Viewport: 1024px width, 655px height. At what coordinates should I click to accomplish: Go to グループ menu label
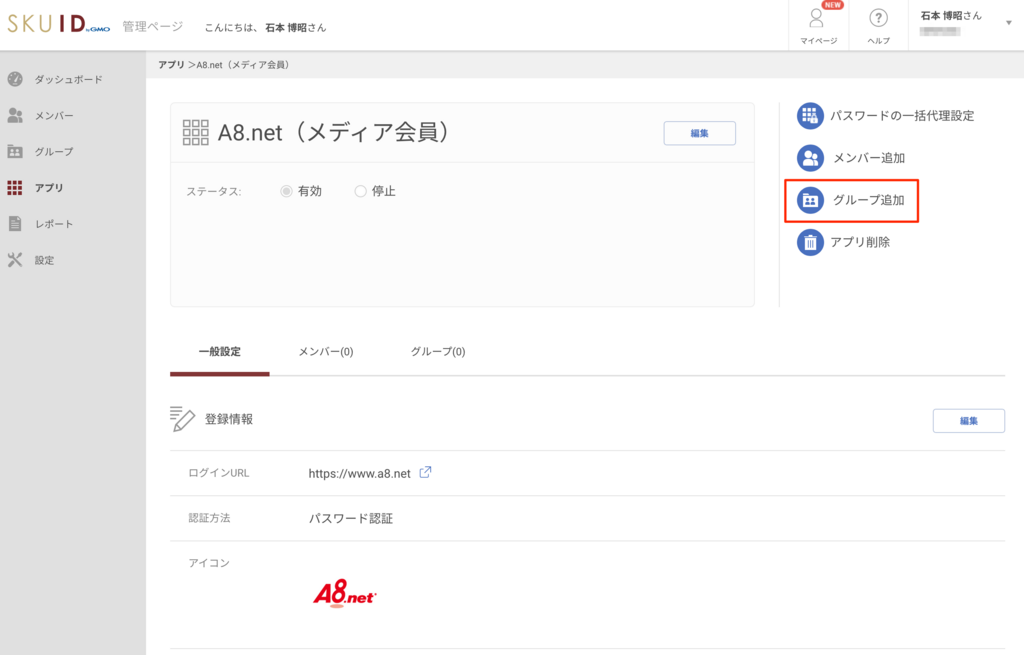tap(54, 152)
